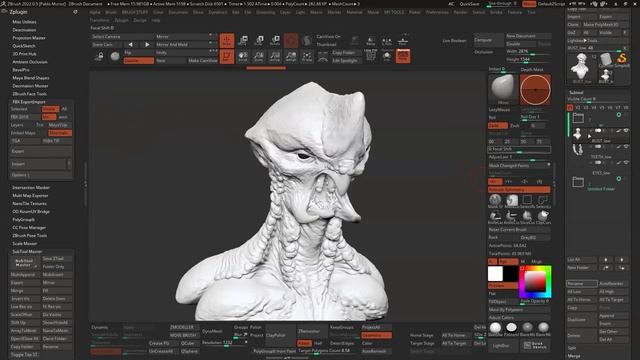Screen dimensions: 640x360
Task: Select the Cylinder3D tool icon
Action: [606, 60]
